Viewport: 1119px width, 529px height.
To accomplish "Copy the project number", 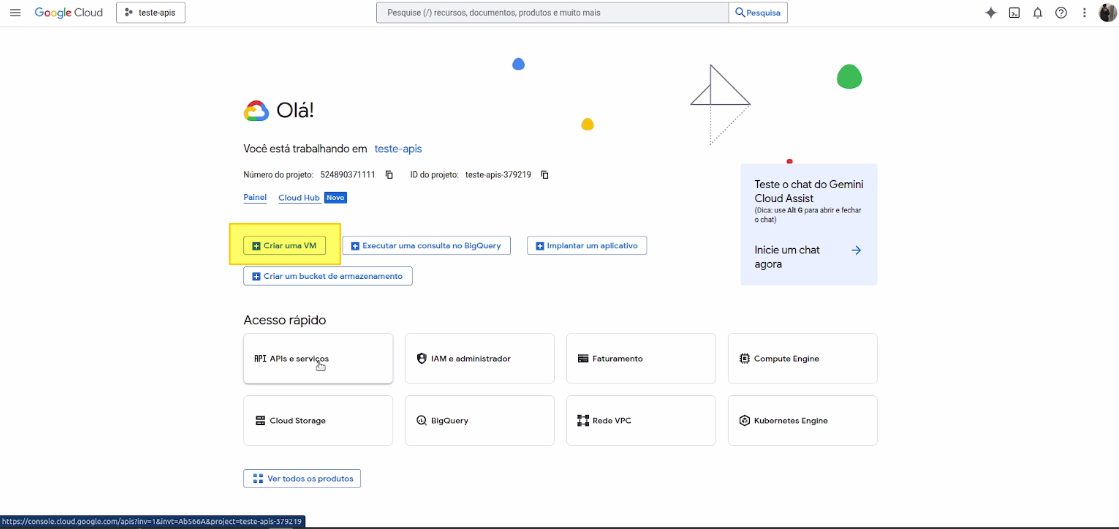I will (389, 175).
